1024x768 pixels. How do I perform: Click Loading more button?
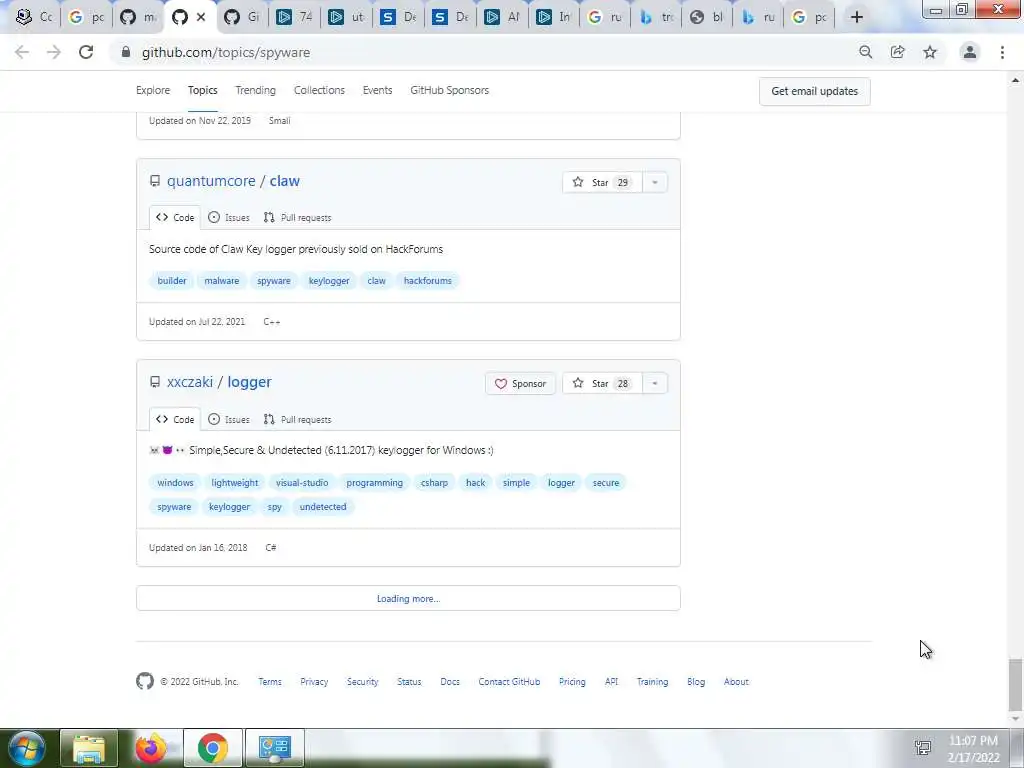coord(408,598)
